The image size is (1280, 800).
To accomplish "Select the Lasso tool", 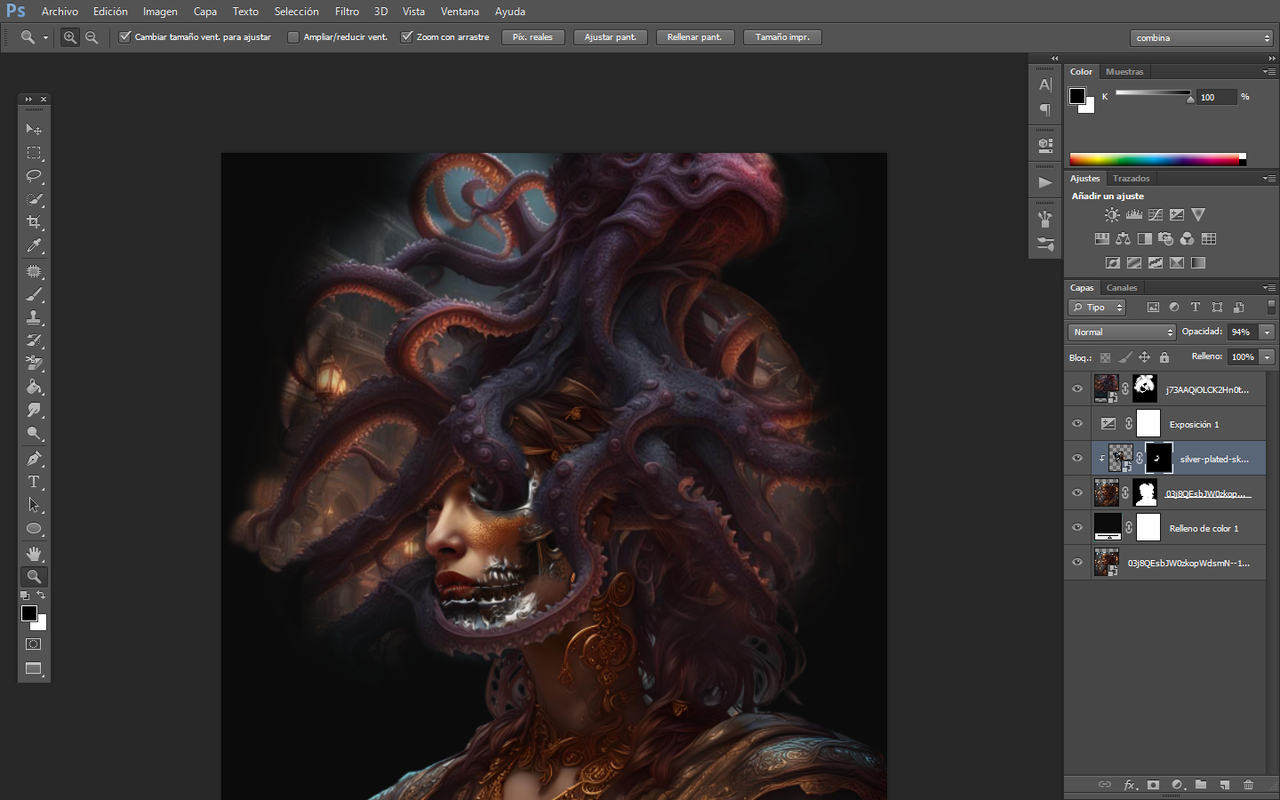I will pos(34,176).
